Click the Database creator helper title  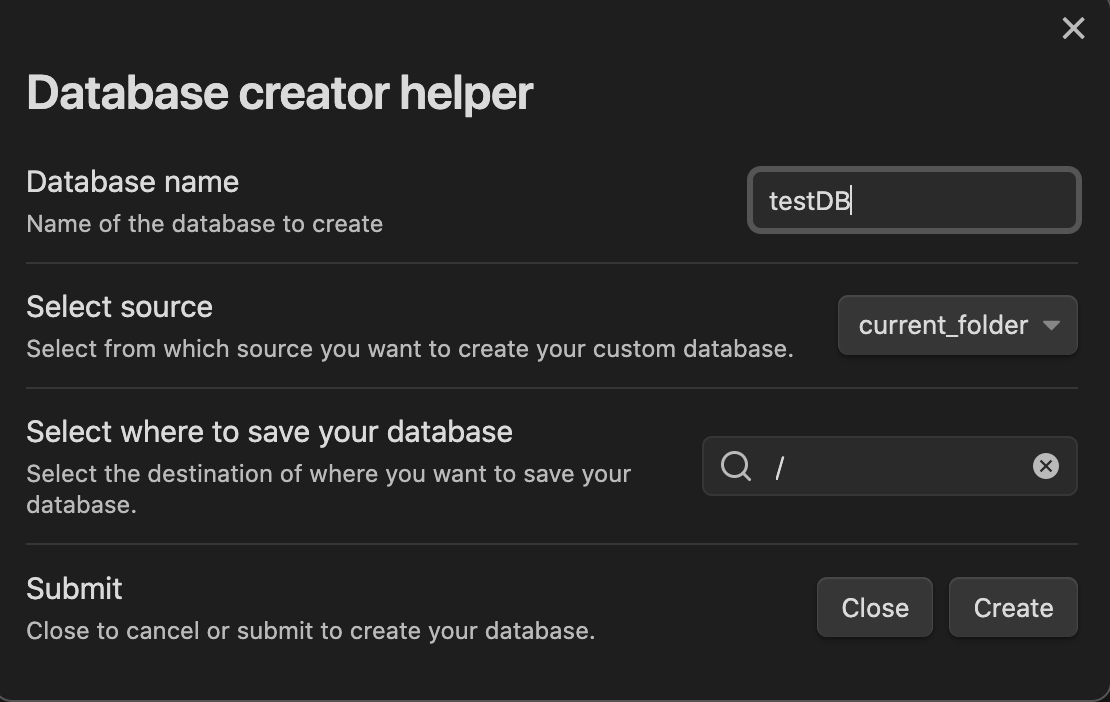click(x=280, y=92)
